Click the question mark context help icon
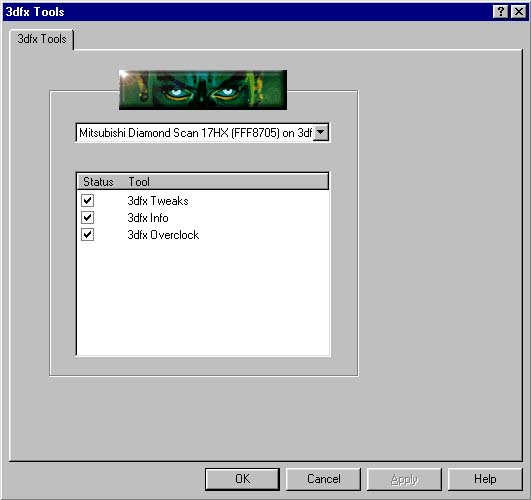 point(501,12)
